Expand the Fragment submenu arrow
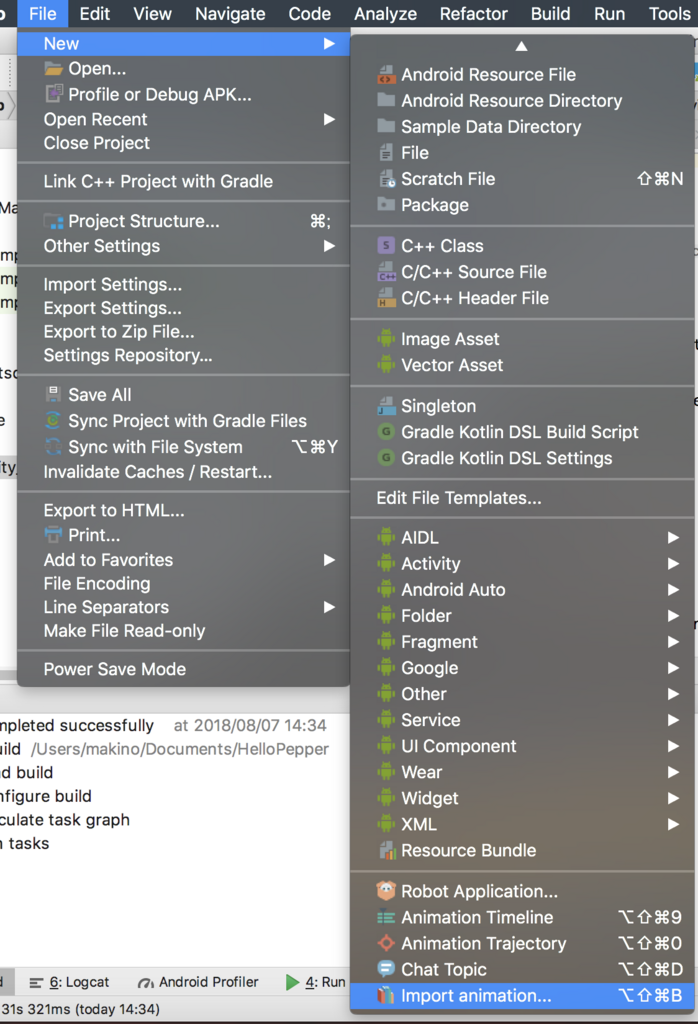This screenshot has width=698, height=1024. click(x=673, y=642)
